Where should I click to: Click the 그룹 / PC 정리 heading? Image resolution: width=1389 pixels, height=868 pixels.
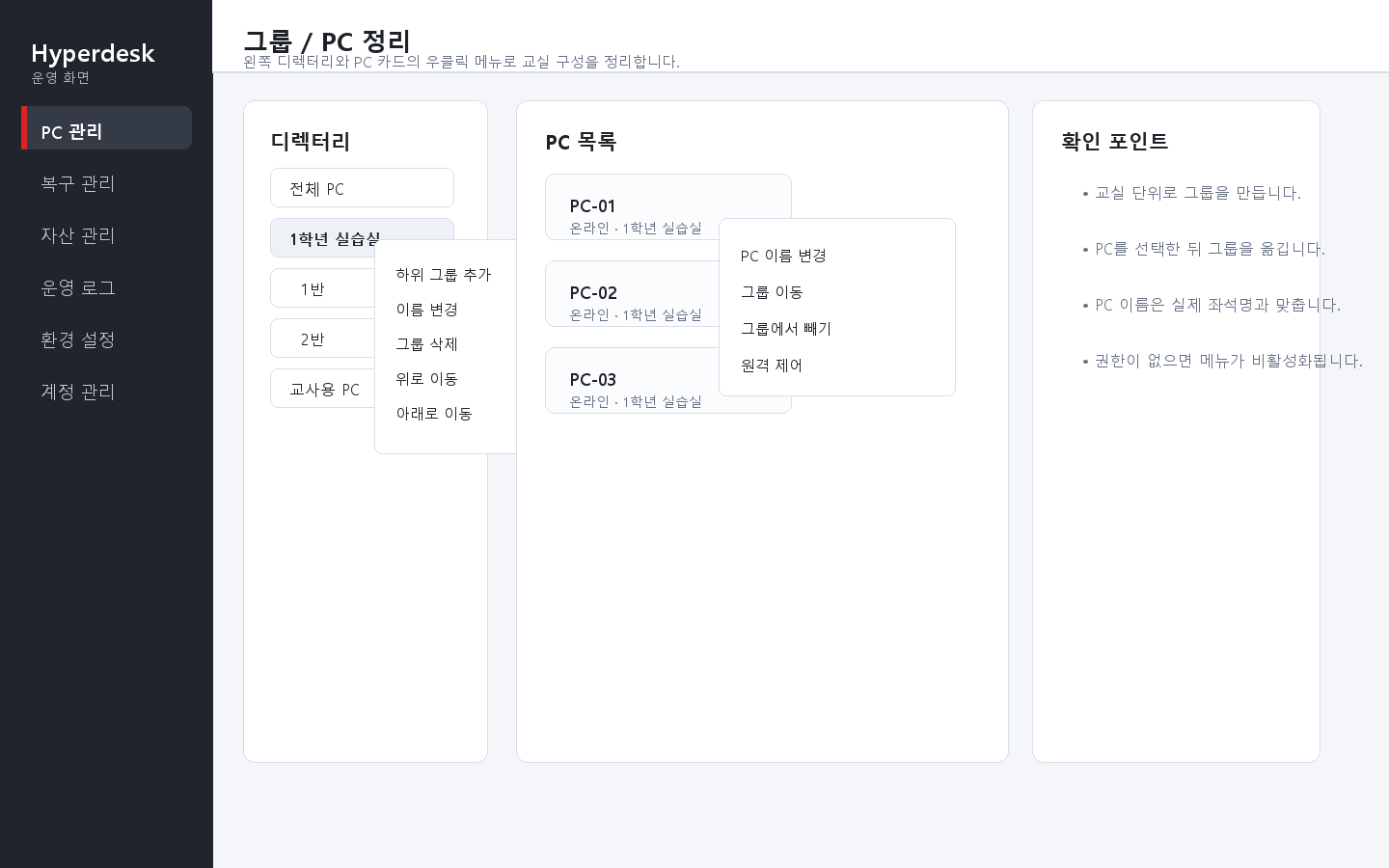[x=327, y=41]
